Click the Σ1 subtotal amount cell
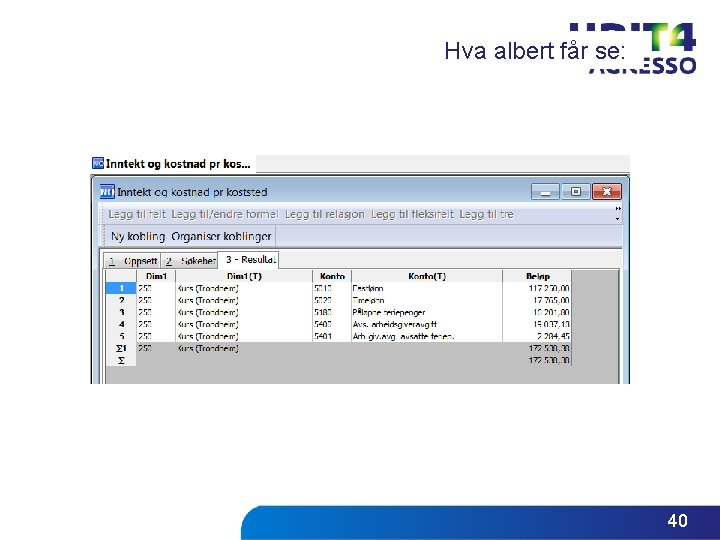This screenshot has height=540, width=720. point(537,348)
